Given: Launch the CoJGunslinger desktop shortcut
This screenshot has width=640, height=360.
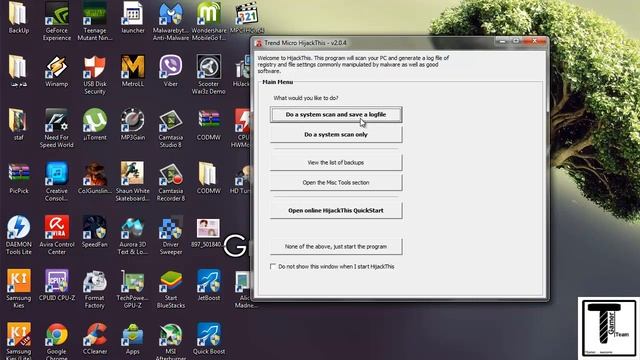Looking at the screenshot, I should 95,178.
